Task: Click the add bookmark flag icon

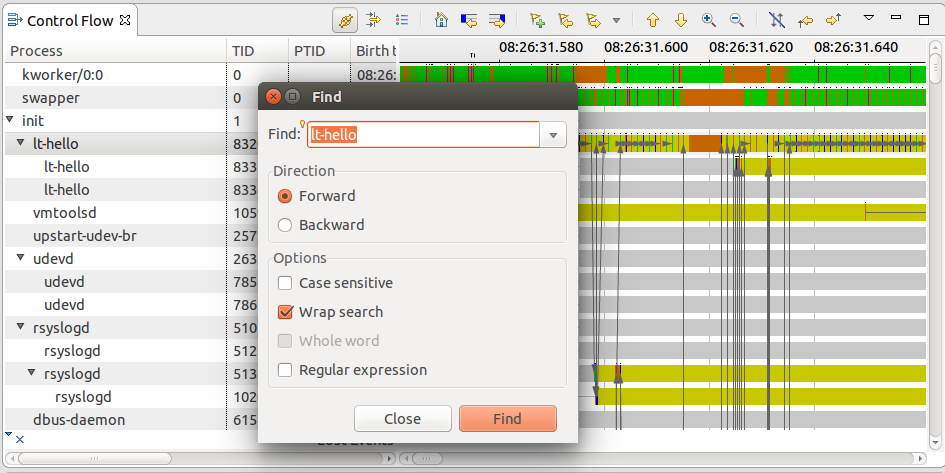Action: pyautogui.click(x=538, y=20)
